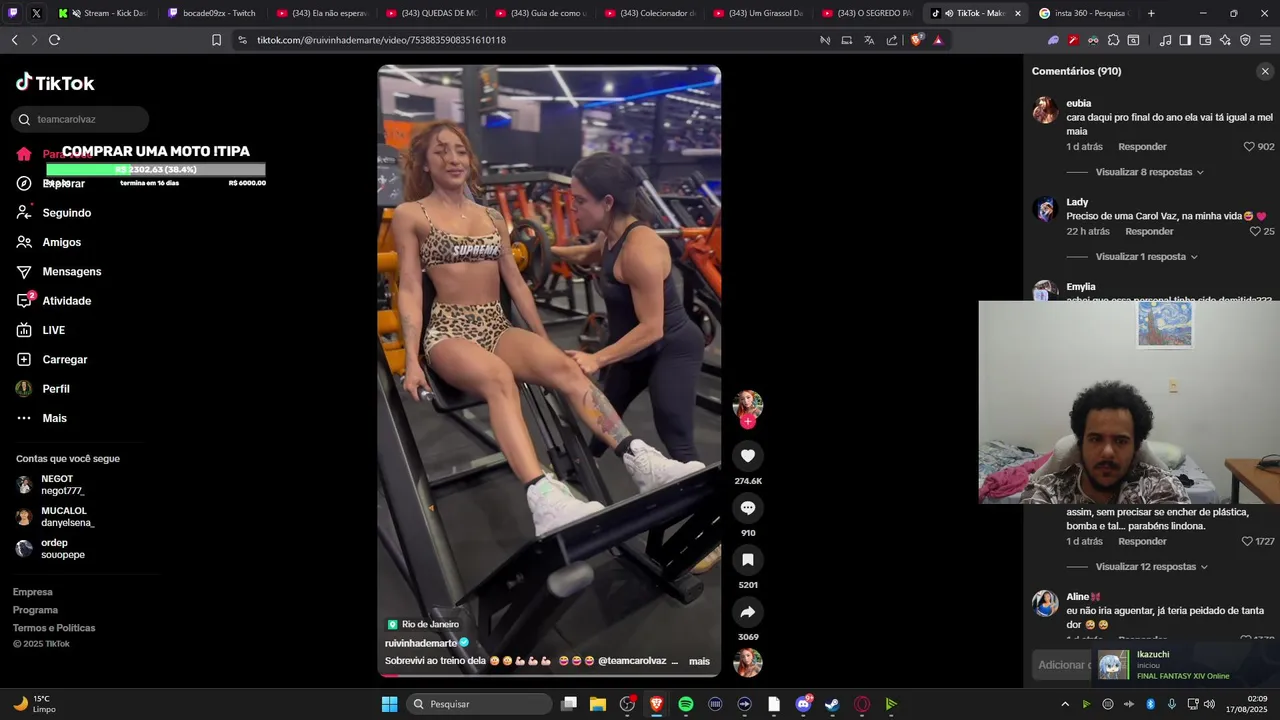Open the Programa footer link
Image resolution: width=1280 pixels, height=720 pixels.
(x=35, y=610)
